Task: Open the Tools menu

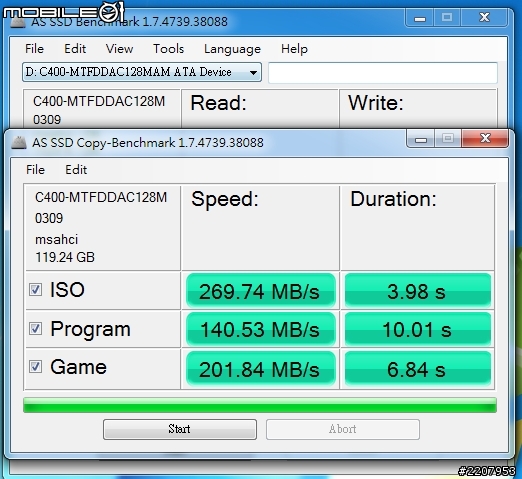Action: point(168,49)
